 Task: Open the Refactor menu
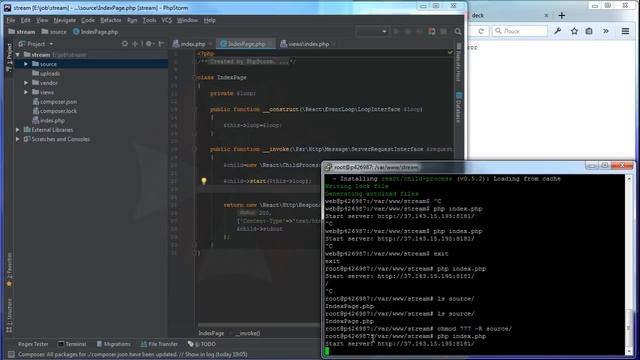(x=111, y=20)
